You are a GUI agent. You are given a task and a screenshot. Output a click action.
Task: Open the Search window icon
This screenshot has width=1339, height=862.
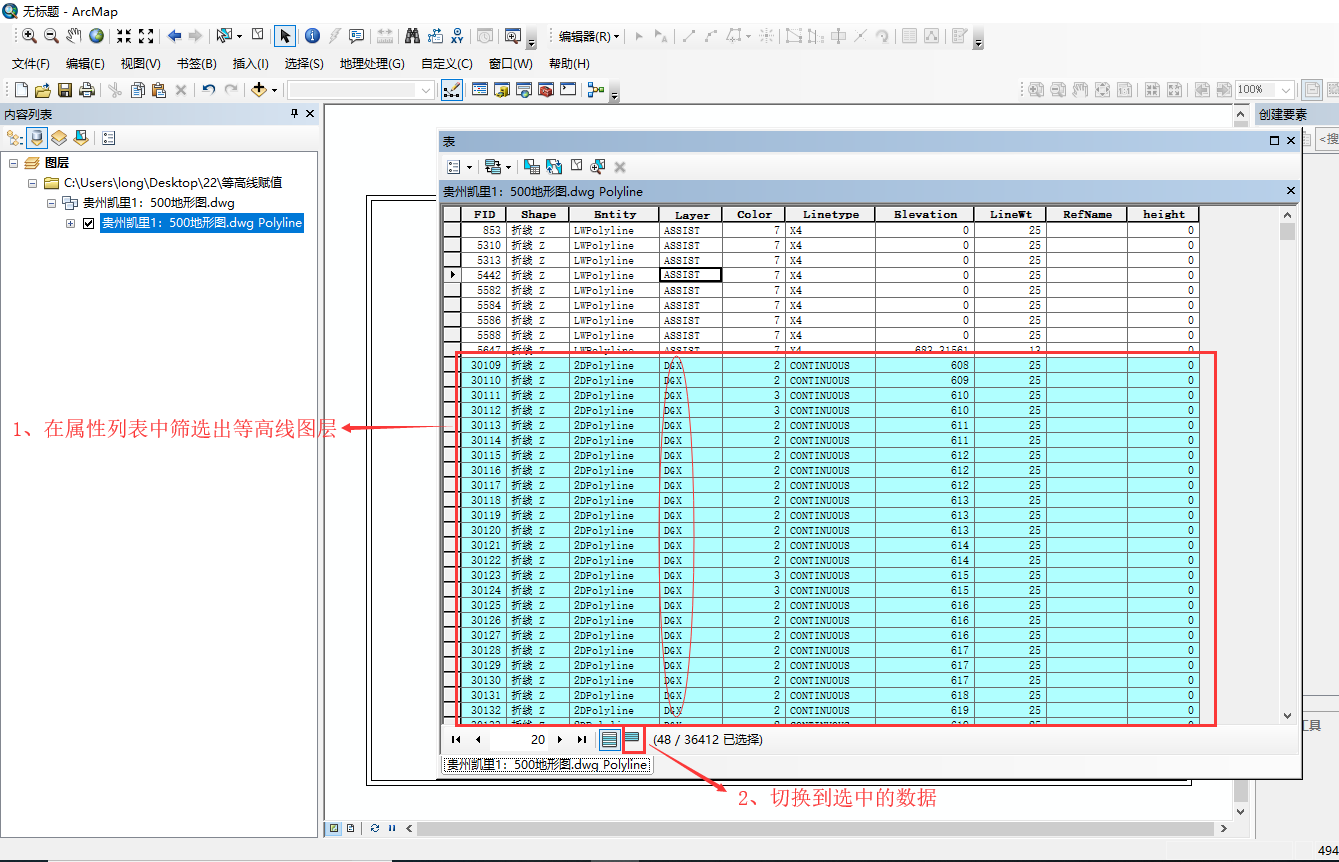(524, 90)
